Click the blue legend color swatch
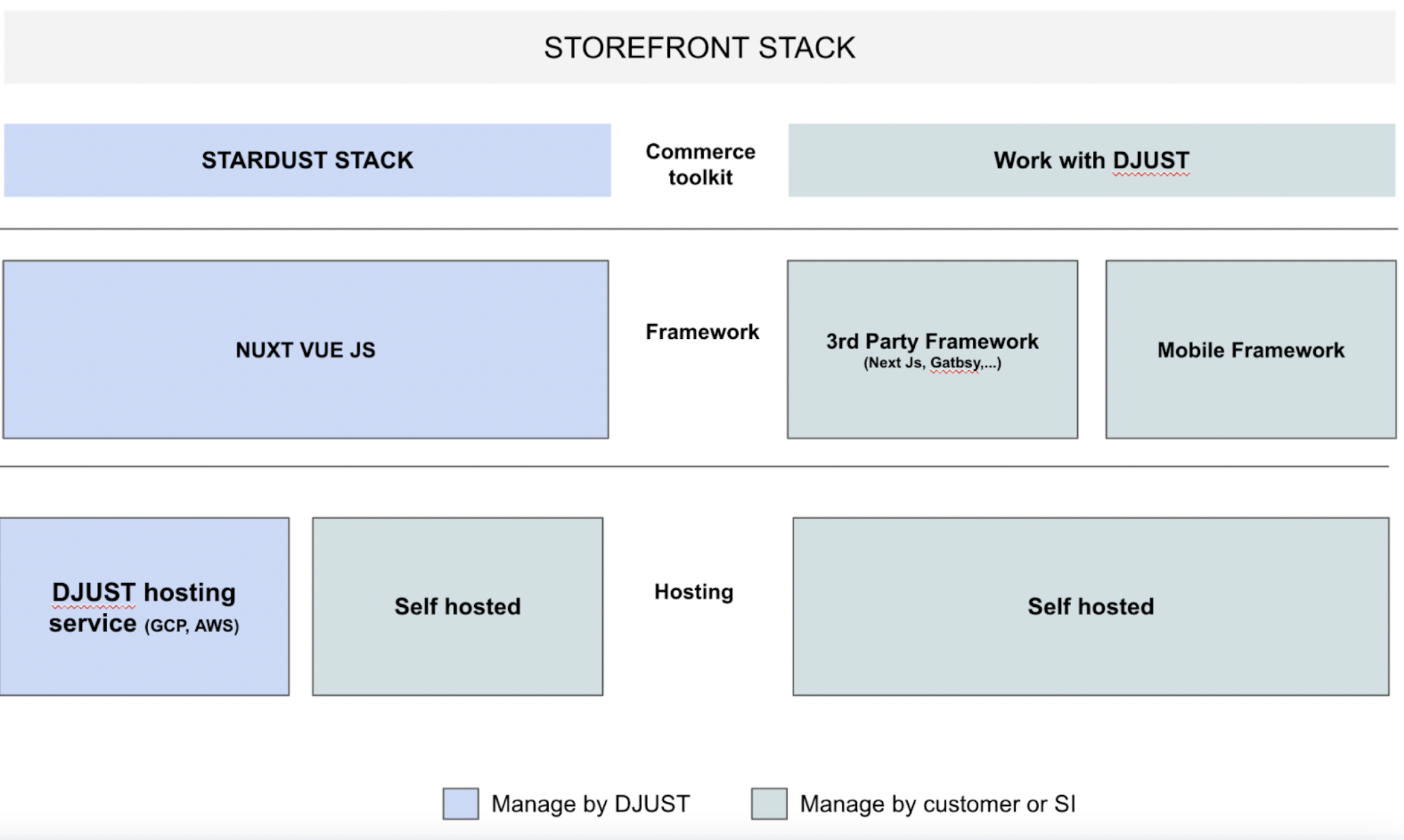The height and width of the screenshot is (840, 1404). click(x=460, y=804)
